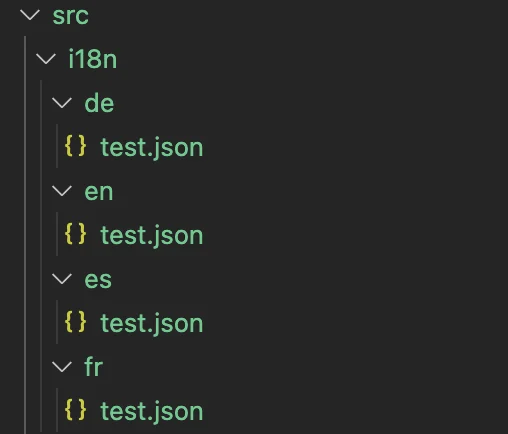Click the JSON braces icon under fr folder
This screenshot has height=434, width=508.
(76, 409)
